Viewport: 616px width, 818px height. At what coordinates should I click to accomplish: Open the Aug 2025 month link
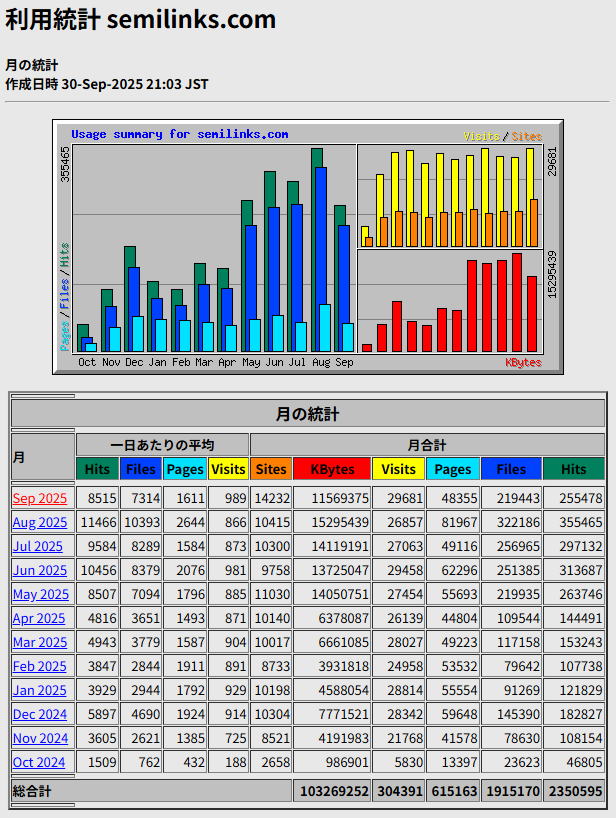[x=40, y=522]
